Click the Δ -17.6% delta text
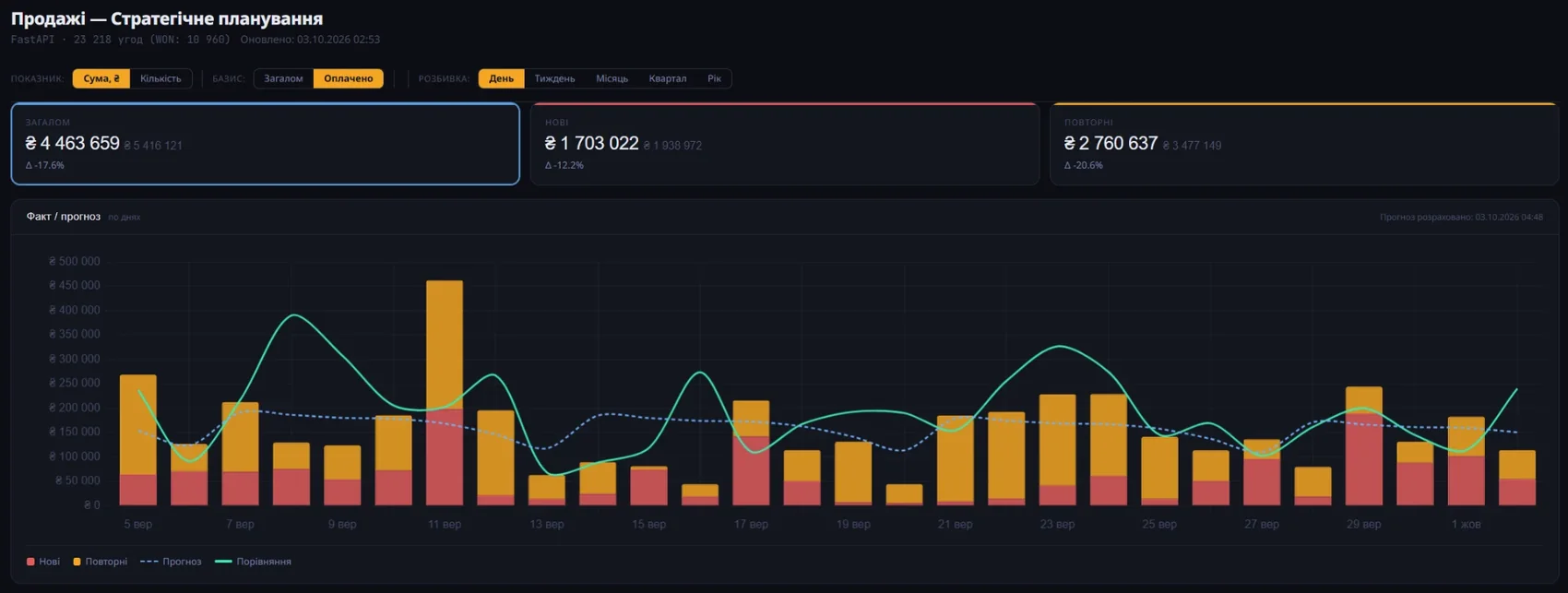 pyautogui.click(x=45, y=166)
